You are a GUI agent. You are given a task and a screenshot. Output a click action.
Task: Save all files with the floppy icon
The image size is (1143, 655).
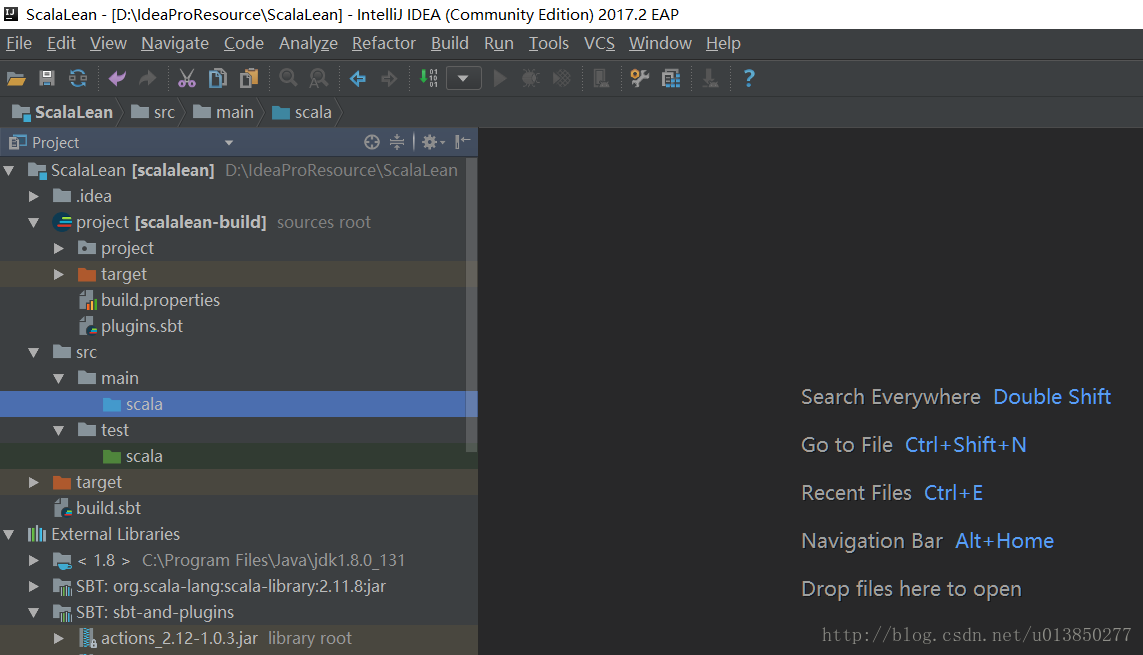(47, 78)
